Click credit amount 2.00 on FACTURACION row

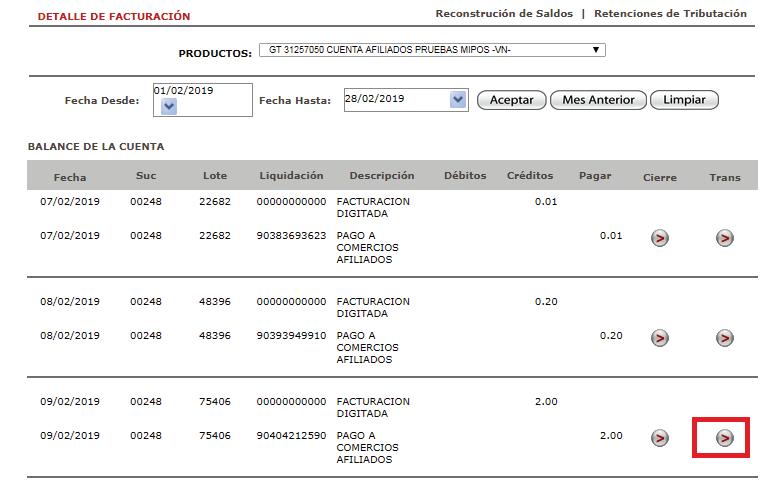546,401
